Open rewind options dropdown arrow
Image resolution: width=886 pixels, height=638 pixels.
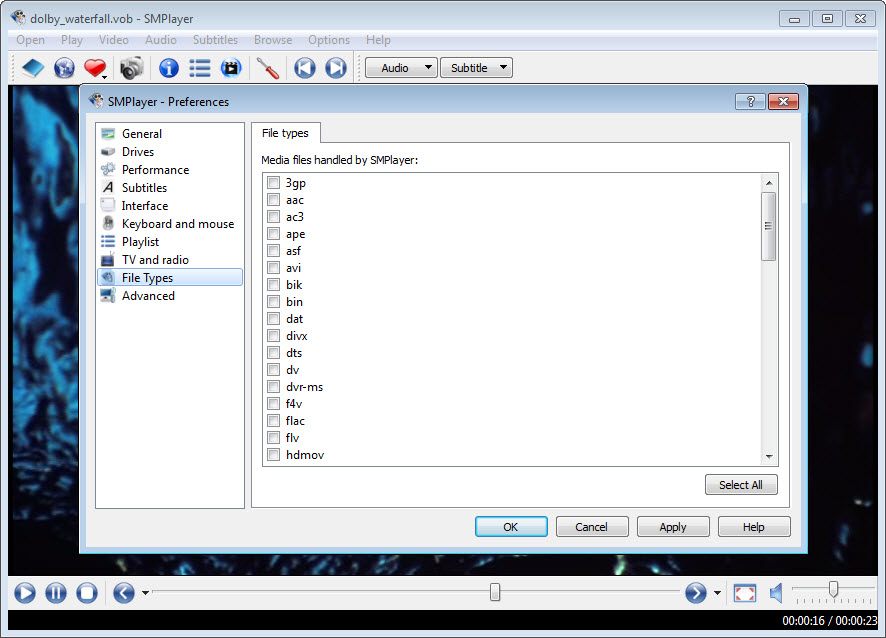click(x=145, y=593)
